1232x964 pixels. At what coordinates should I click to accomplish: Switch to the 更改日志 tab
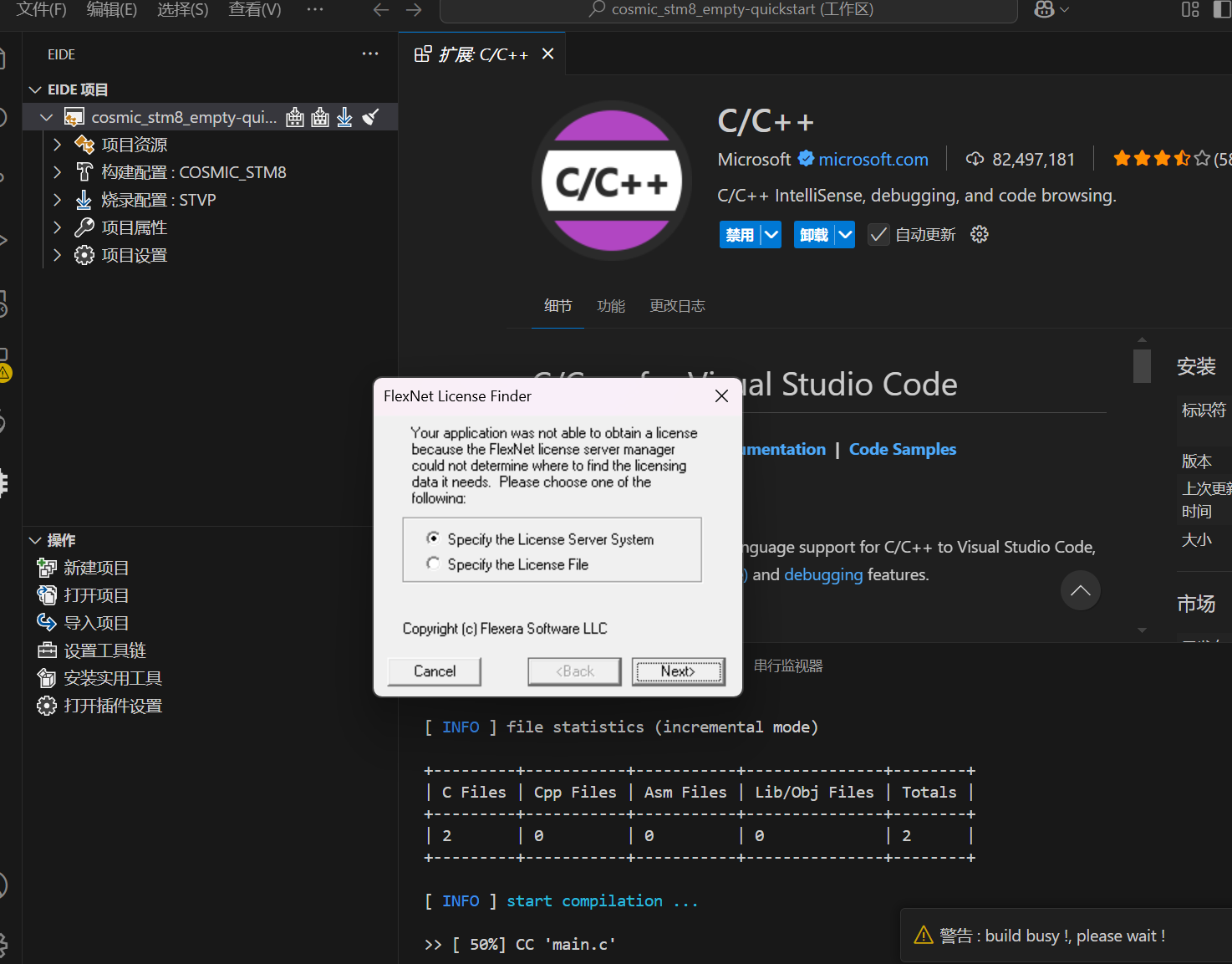point(677,306)
